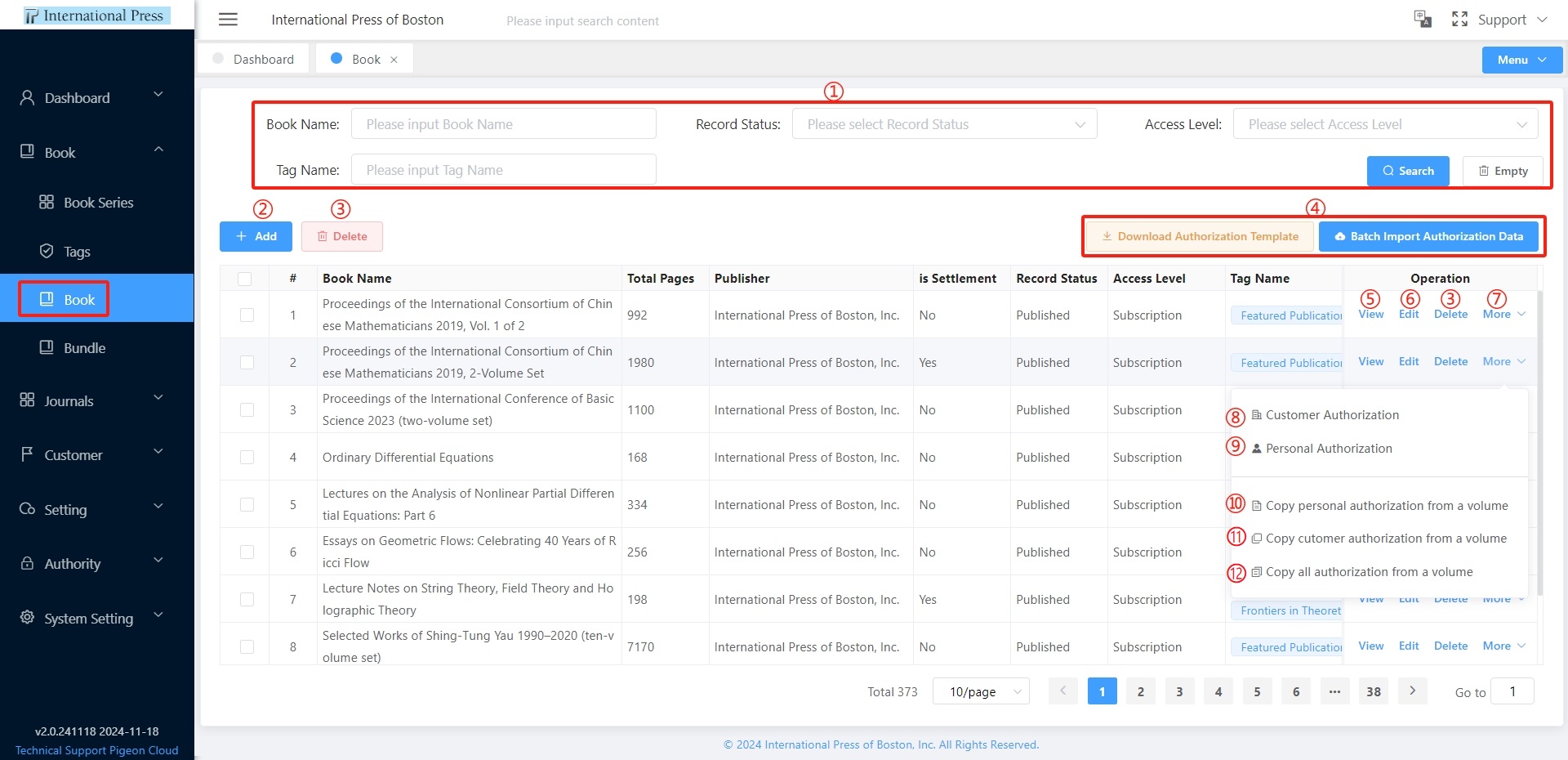
Task: Expand More options for row 1
Action: coord(1503,315)
